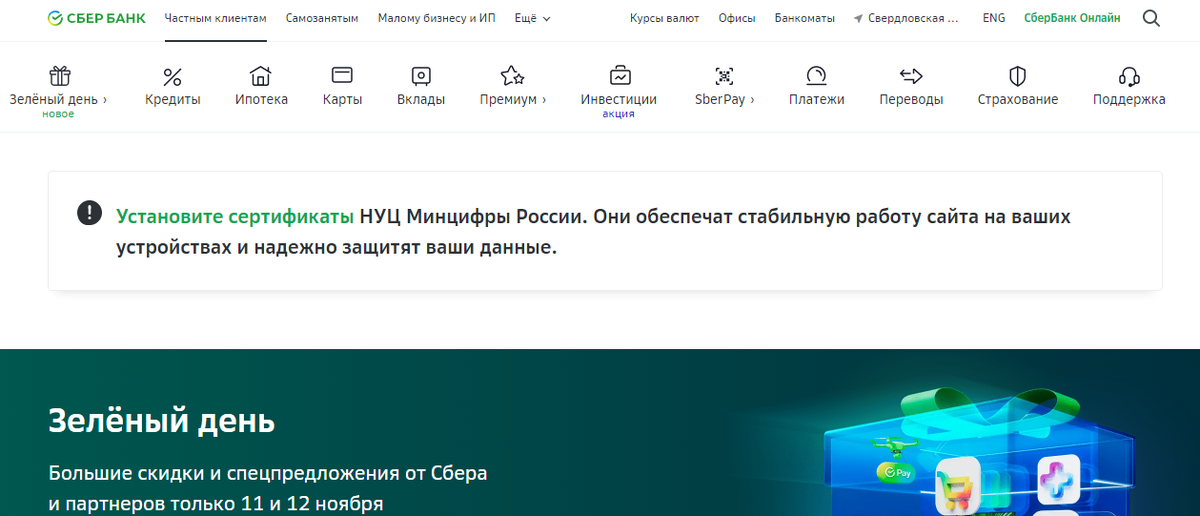Open the Банкоматы link
This screenshot has height=516, width=1200.
[804, 18]
